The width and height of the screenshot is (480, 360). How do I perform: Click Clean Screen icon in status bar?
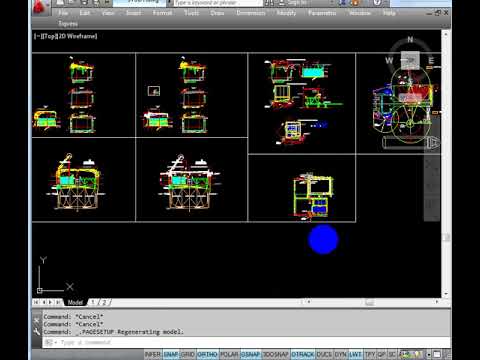click(437, 354)
